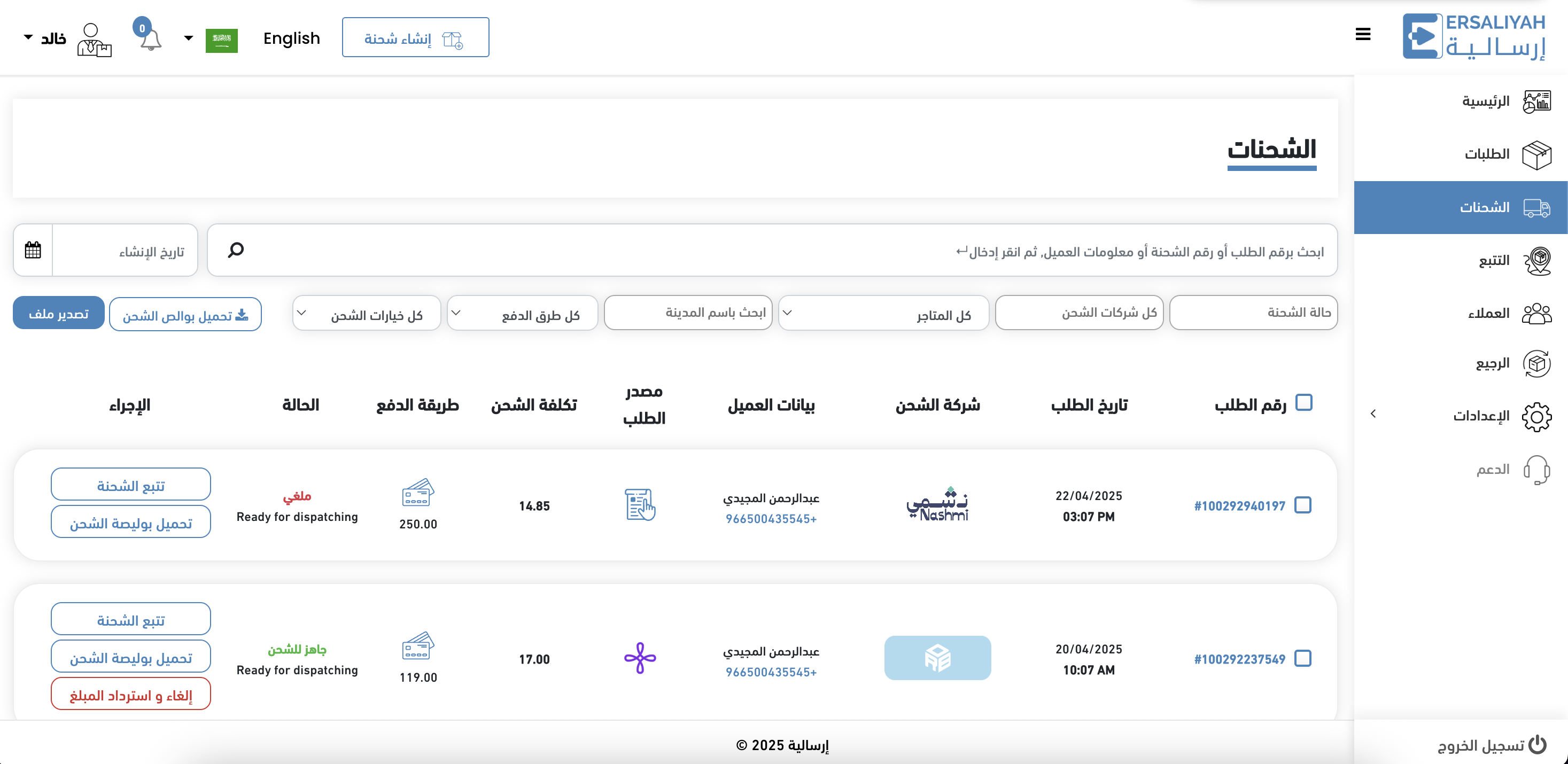Screen dimensions: 1568x764
Task: Expand the كل طرق الدفع payment methods dropdown
Action: coord(522,314)
